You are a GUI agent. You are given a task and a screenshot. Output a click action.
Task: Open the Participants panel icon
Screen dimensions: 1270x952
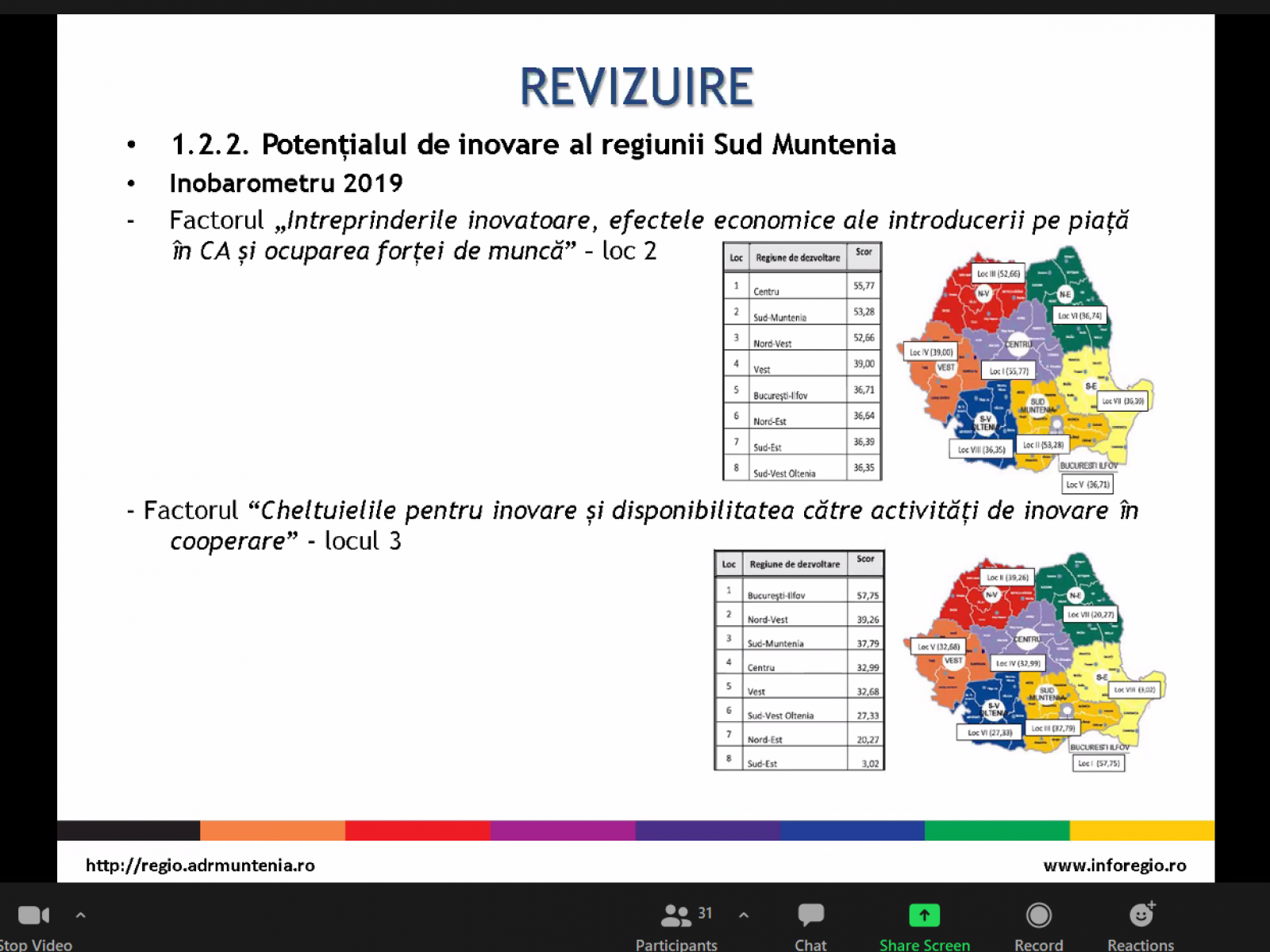pos(675,916)
